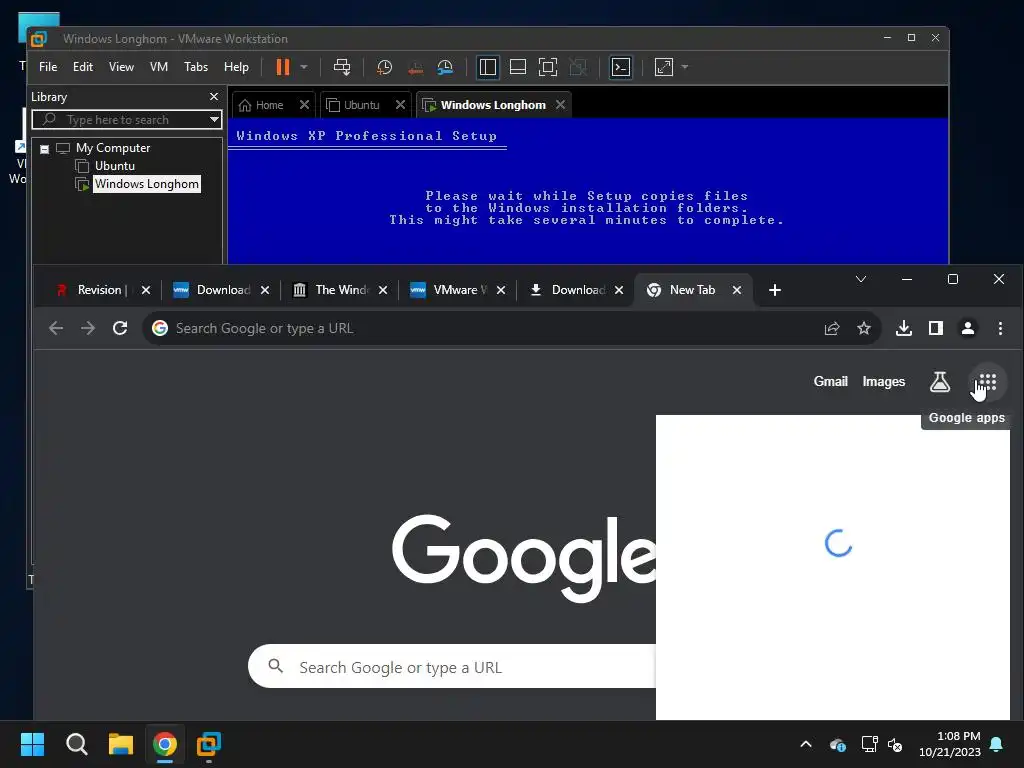Open the View menu in VMware Workstation

click(121, 67)
